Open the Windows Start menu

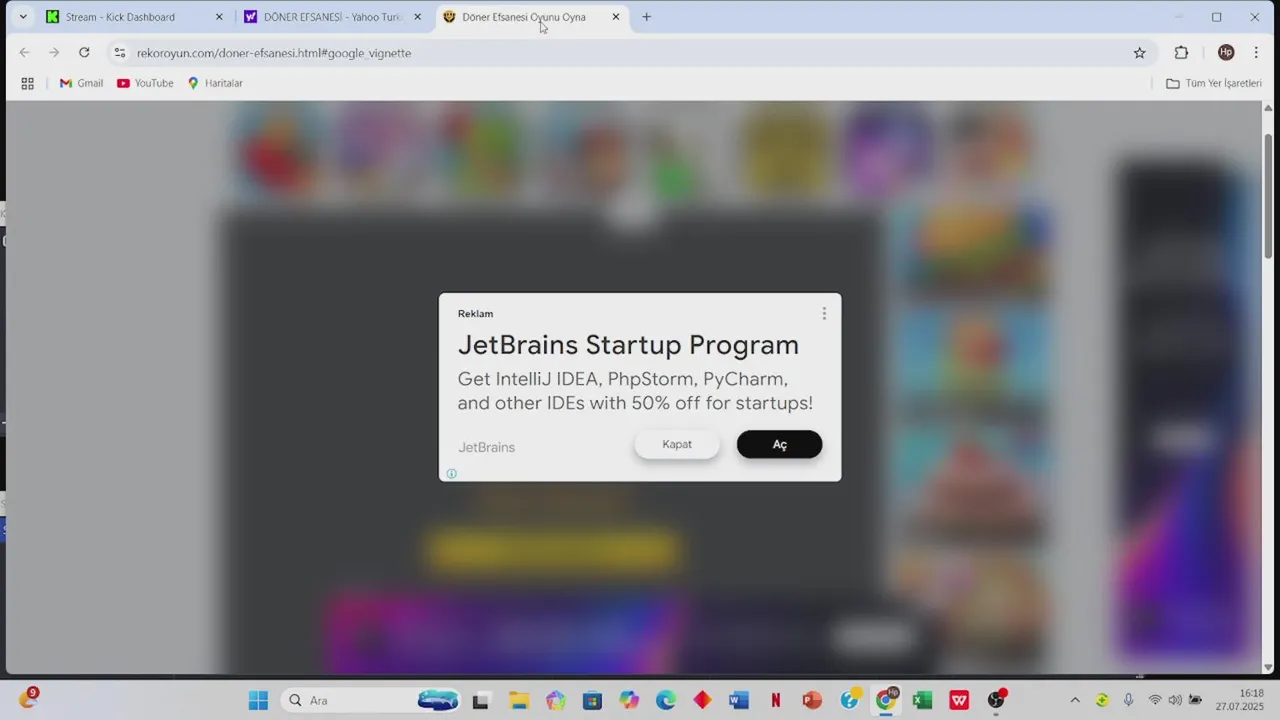(258, 700)
